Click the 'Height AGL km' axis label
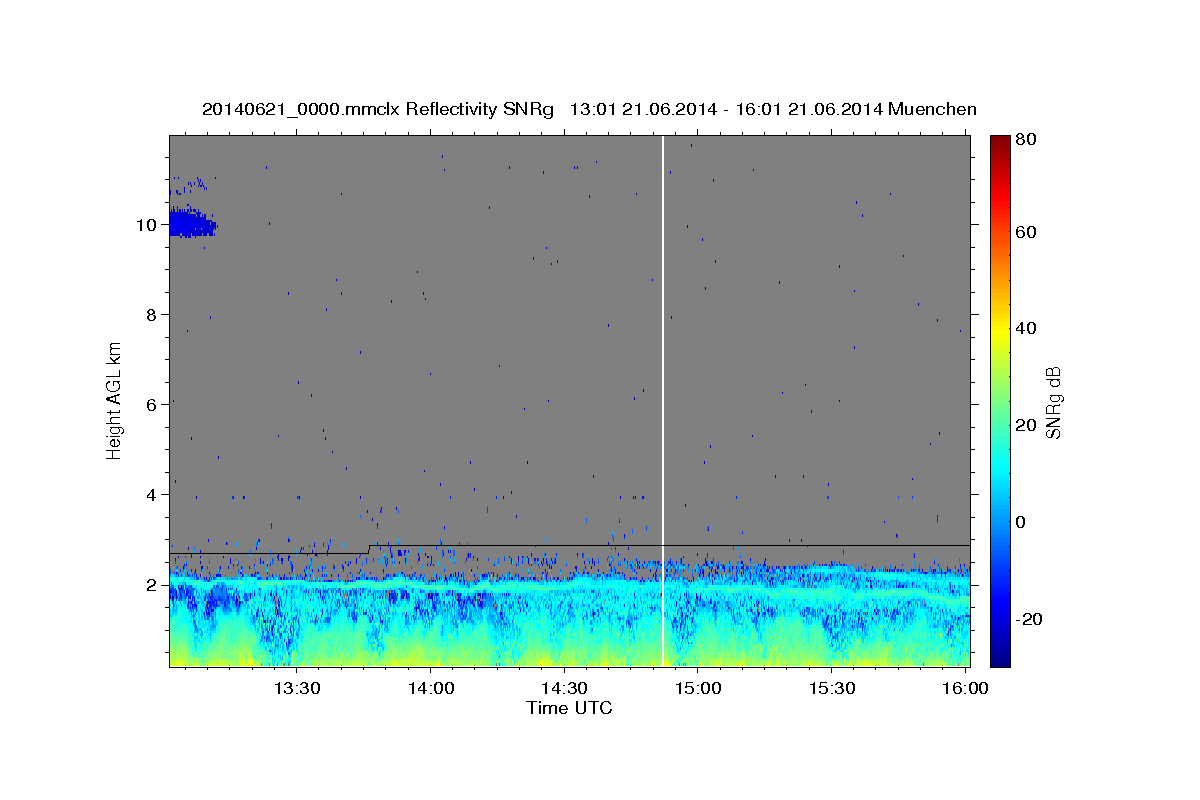Viewport: 1200px width, 800px height. click(115, 400)
